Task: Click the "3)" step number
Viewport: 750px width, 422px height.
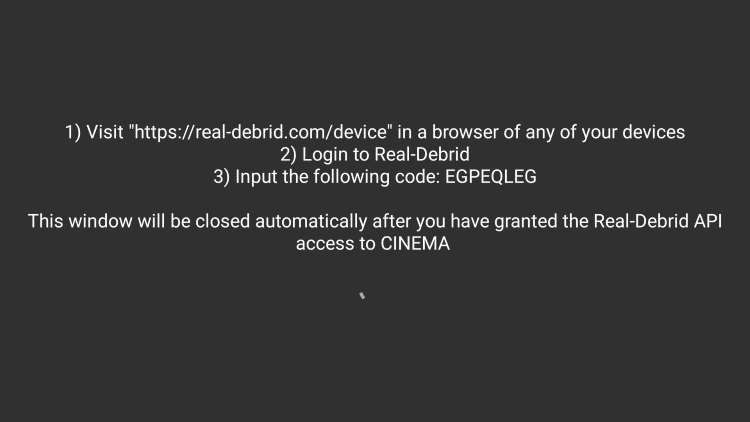Action: [x=221, y=177]
